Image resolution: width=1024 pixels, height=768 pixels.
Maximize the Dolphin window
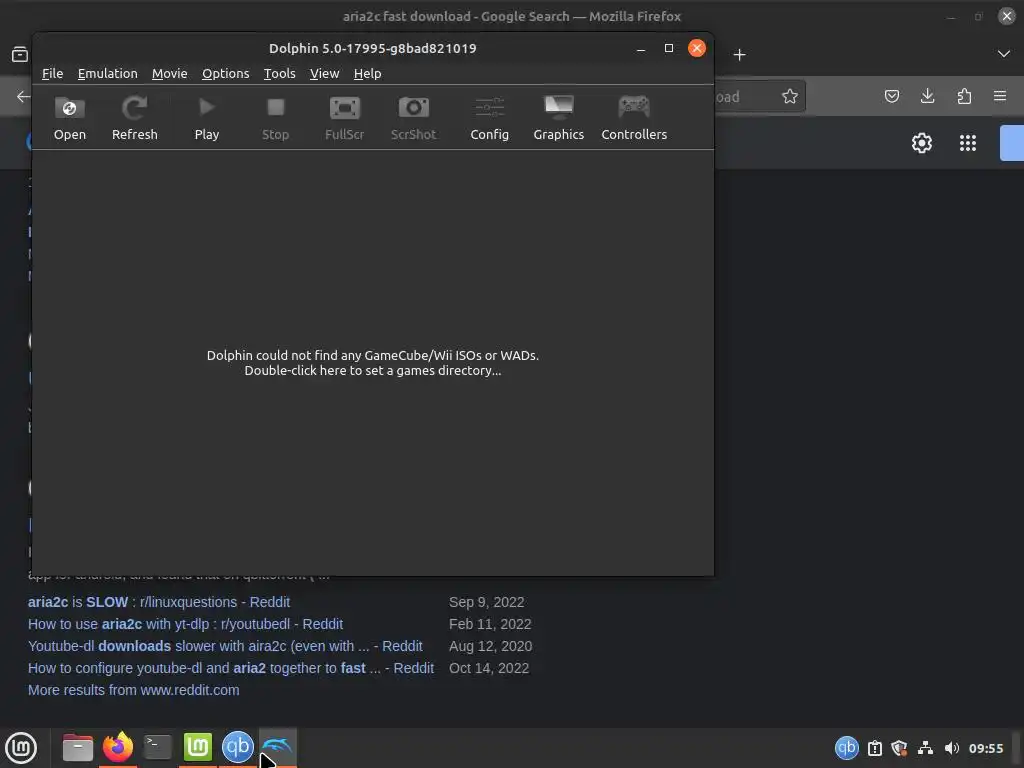tap(669, 48)
